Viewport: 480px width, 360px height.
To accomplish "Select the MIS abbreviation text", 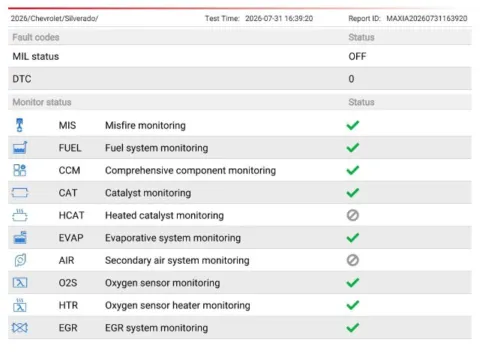I will pyautogui.click(x=67, y=125).
